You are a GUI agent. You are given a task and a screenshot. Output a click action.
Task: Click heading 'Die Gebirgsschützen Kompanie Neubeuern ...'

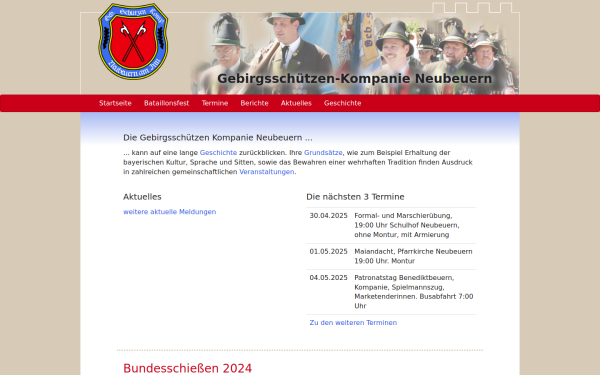click(218, 137)
